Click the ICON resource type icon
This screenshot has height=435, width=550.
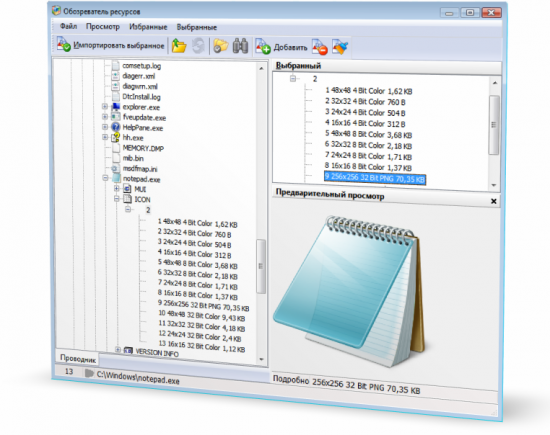[127, 199]
